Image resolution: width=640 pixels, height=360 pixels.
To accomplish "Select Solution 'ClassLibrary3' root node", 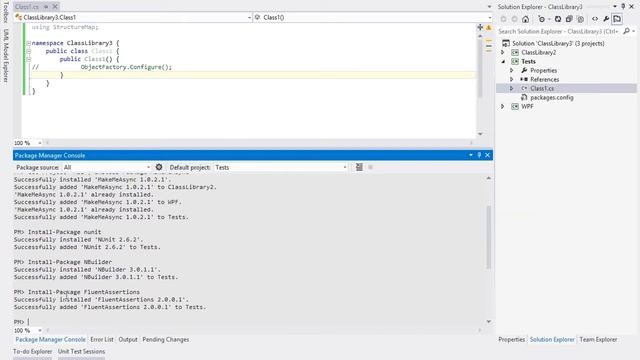I will tap(558, 43).
